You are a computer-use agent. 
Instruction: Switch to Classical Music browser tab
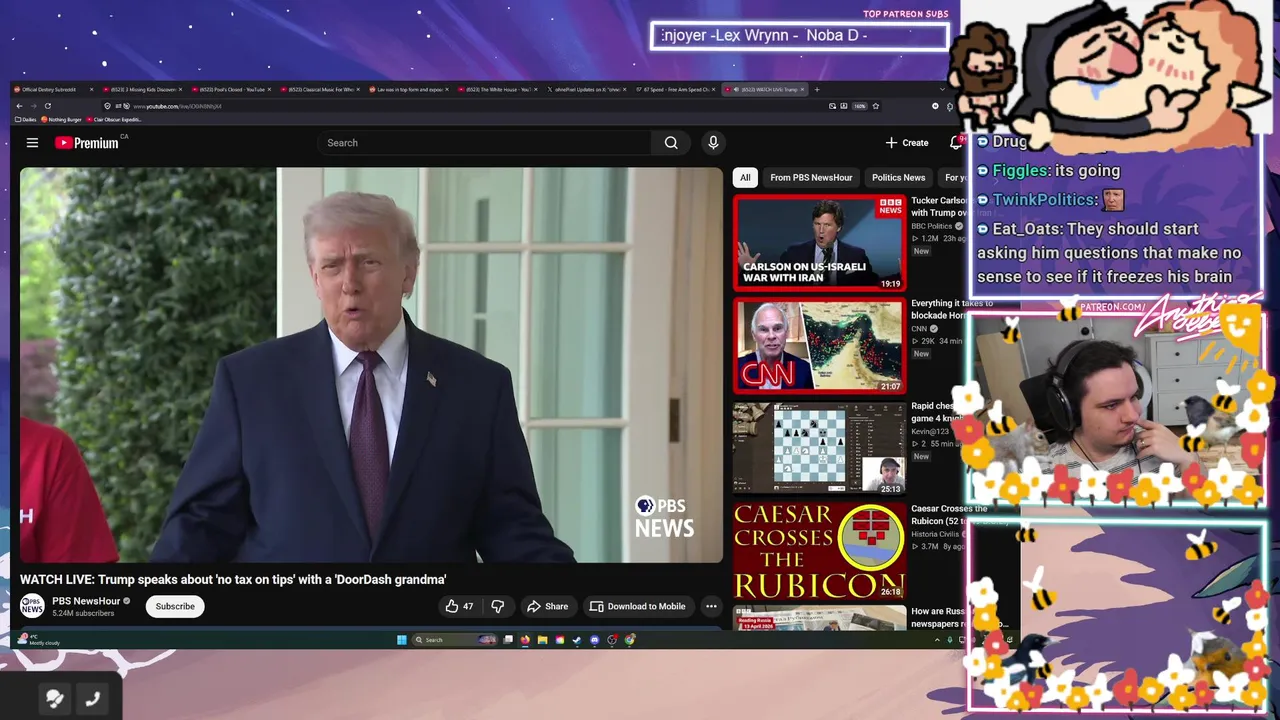[320, 89]
